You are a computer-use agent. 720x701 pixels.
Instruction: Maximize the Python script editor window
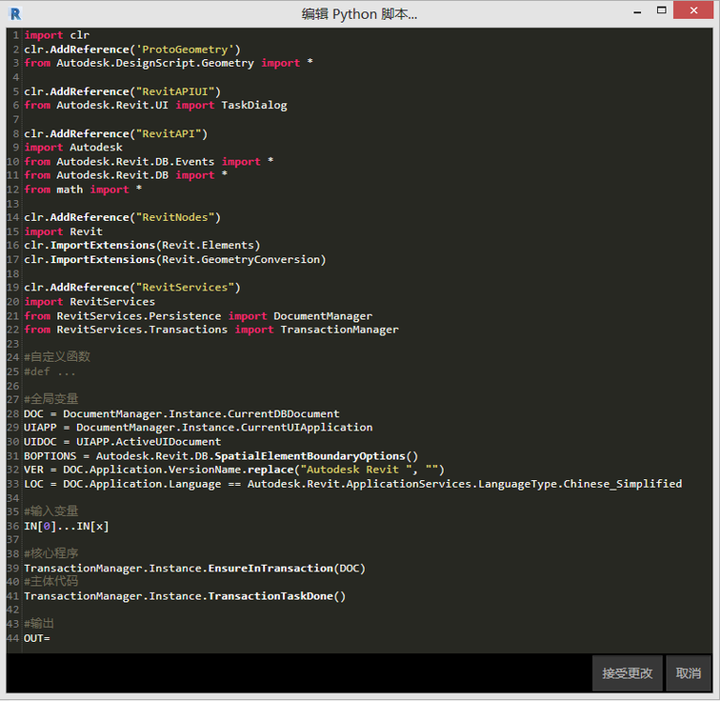click(661, 11)
